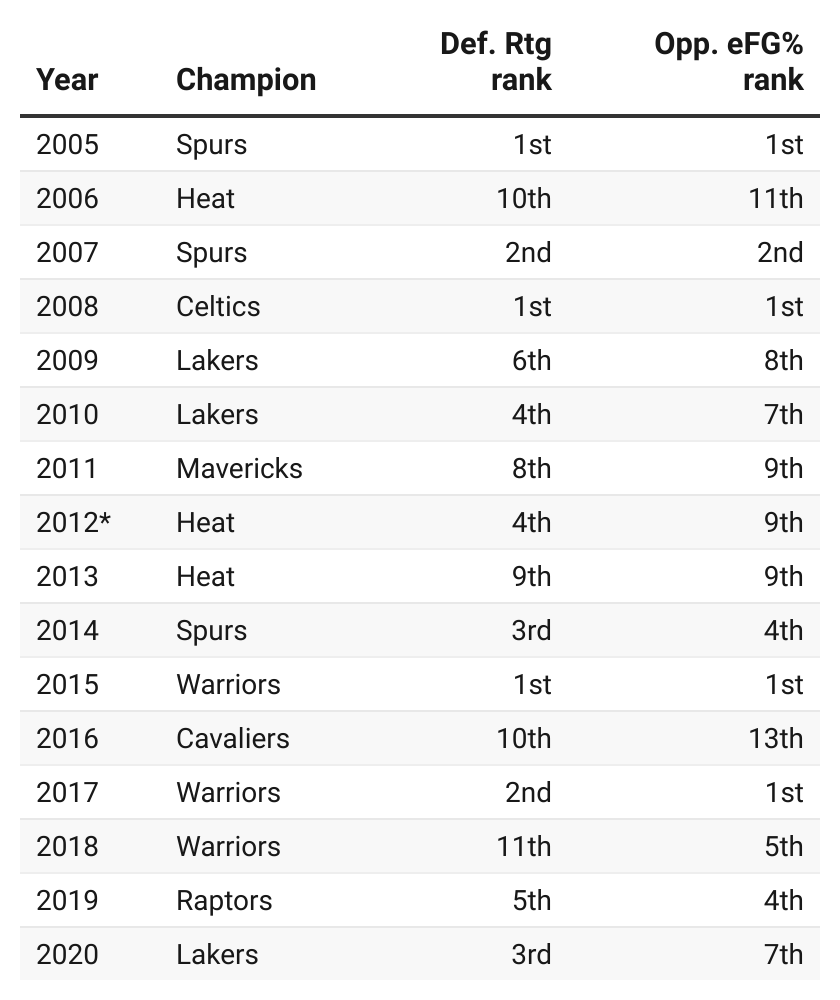840x1000 pixels.
Task: Click the Opp. eFG% rank column header
Action: tap(729, 62)
